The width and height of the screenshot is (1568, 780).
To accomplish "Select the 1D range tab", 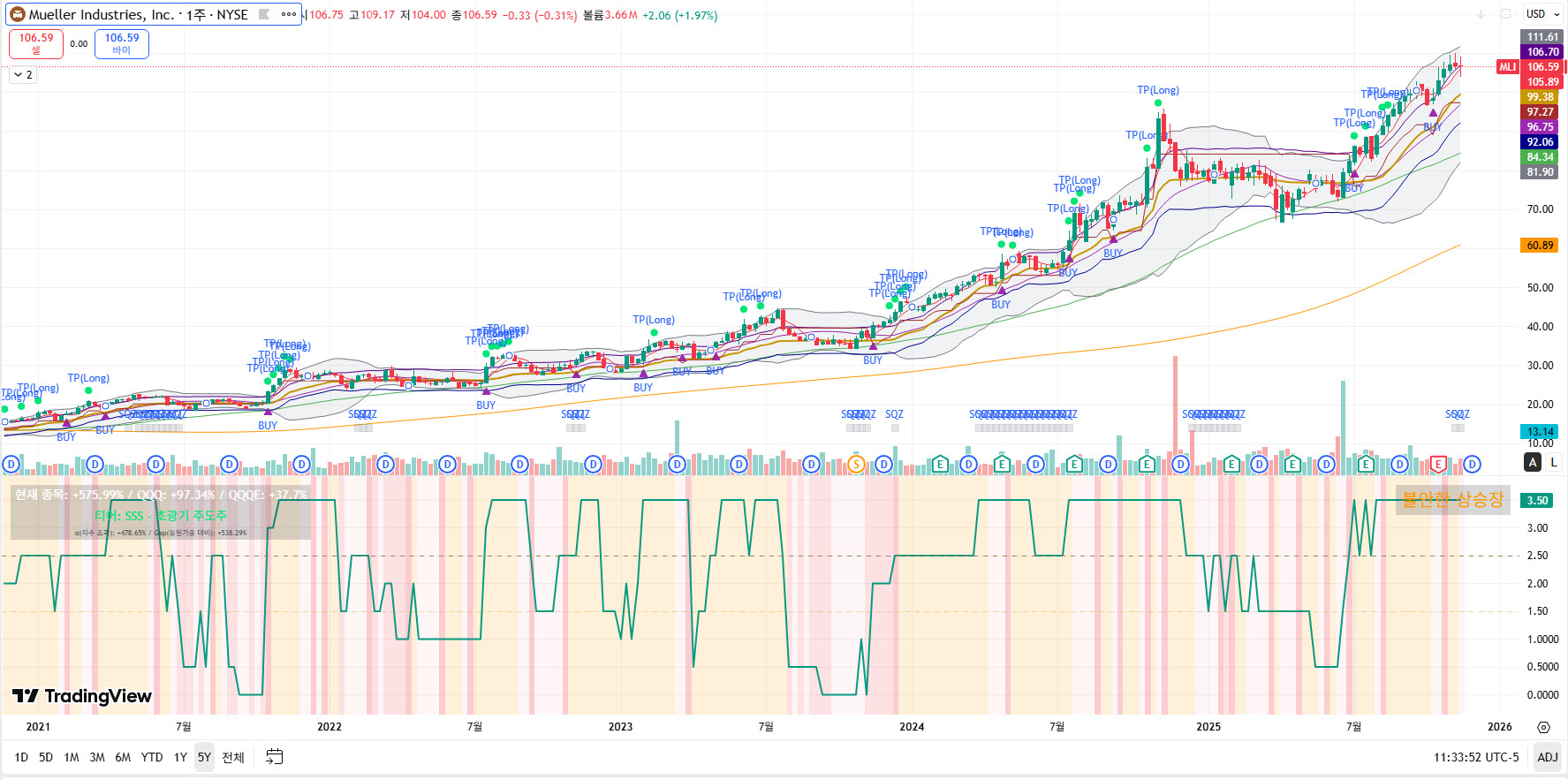I will pos(21,757).
